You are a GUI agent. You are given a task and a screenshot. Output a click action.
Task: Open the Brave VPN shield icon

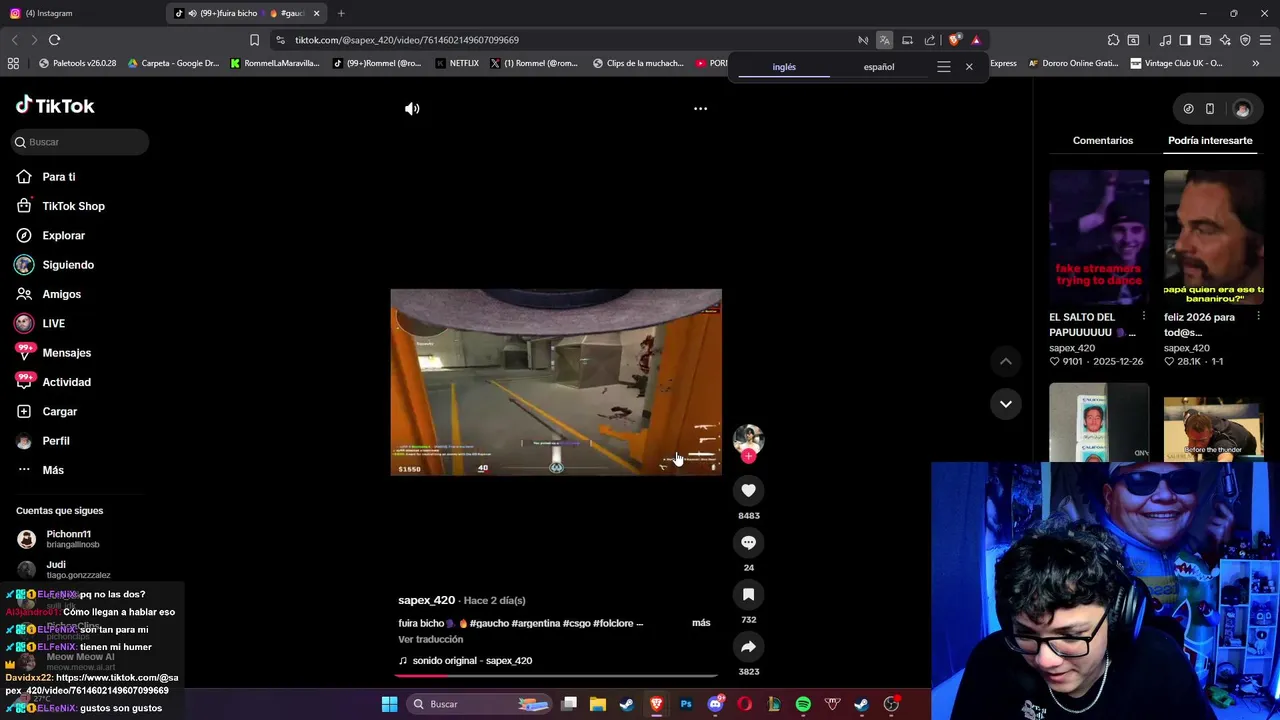pos(1245,40)
